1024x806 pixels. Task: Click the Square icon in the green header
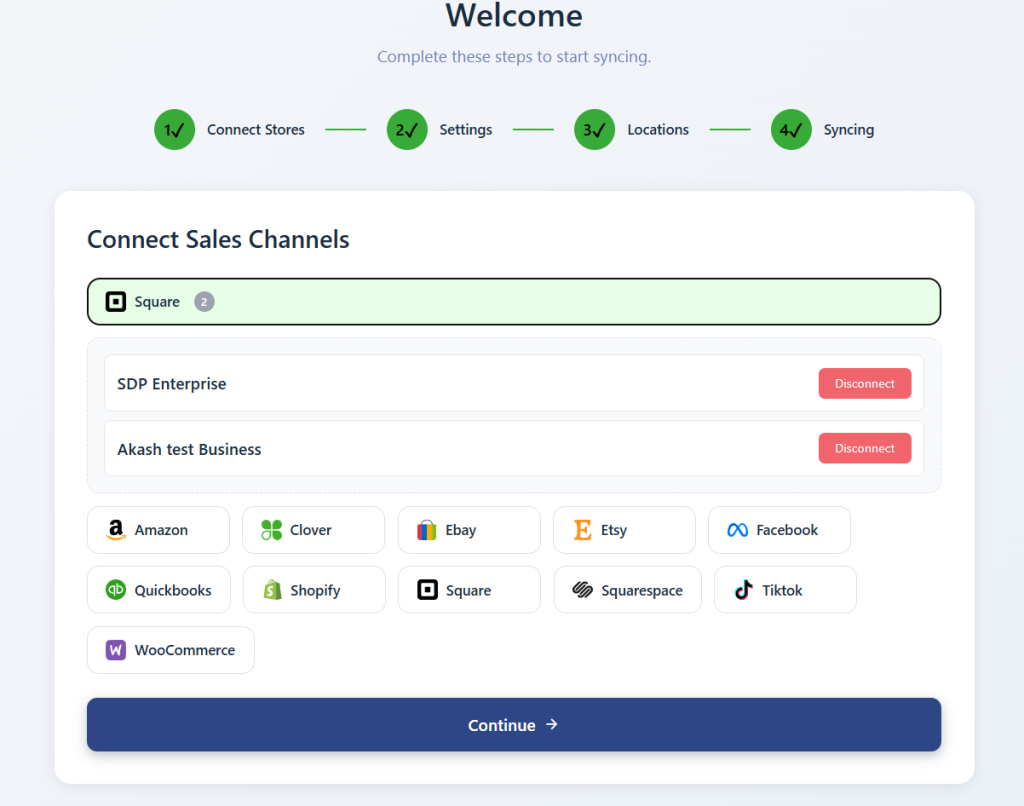click(x=116, y=302)
